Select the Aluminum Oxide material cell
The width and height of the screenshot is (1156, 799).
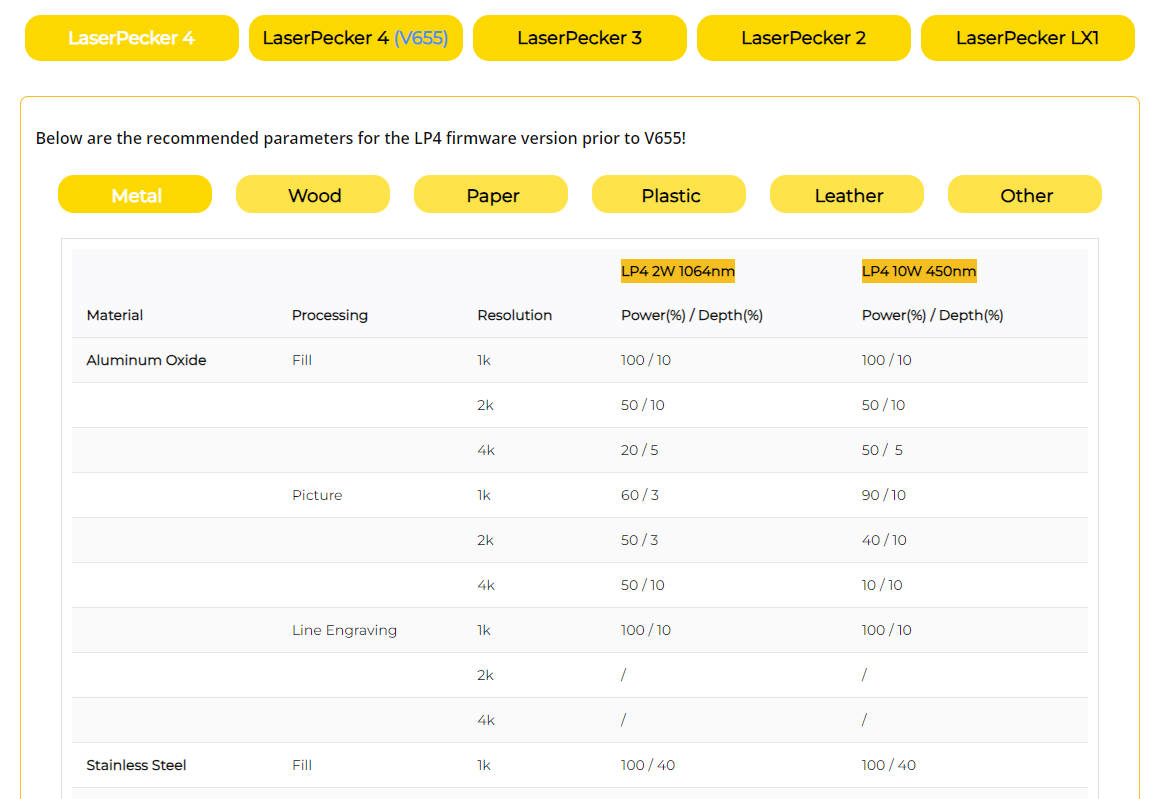tap(146, 360)
